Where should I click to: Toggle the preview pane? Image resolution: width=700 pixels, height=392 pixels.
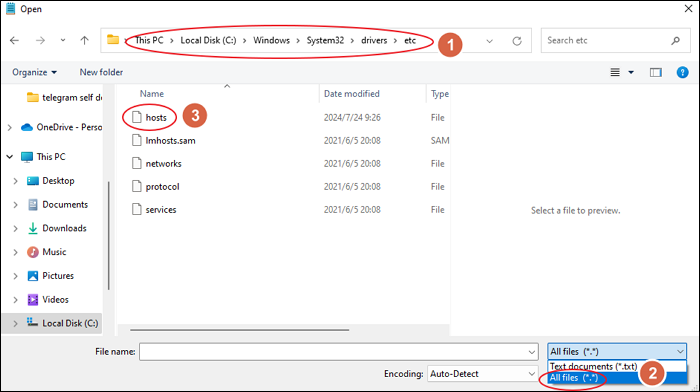click(x=655, y=72)
